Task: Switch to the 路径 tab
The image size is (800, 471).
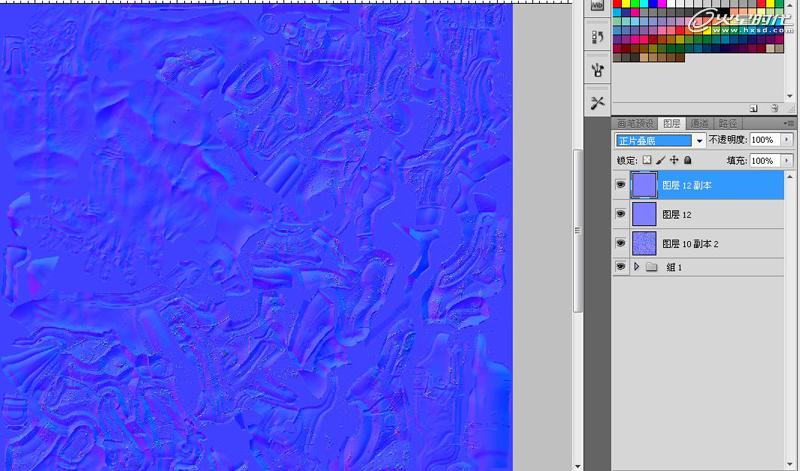Action: pyautogui.click(x=728, y=123)
